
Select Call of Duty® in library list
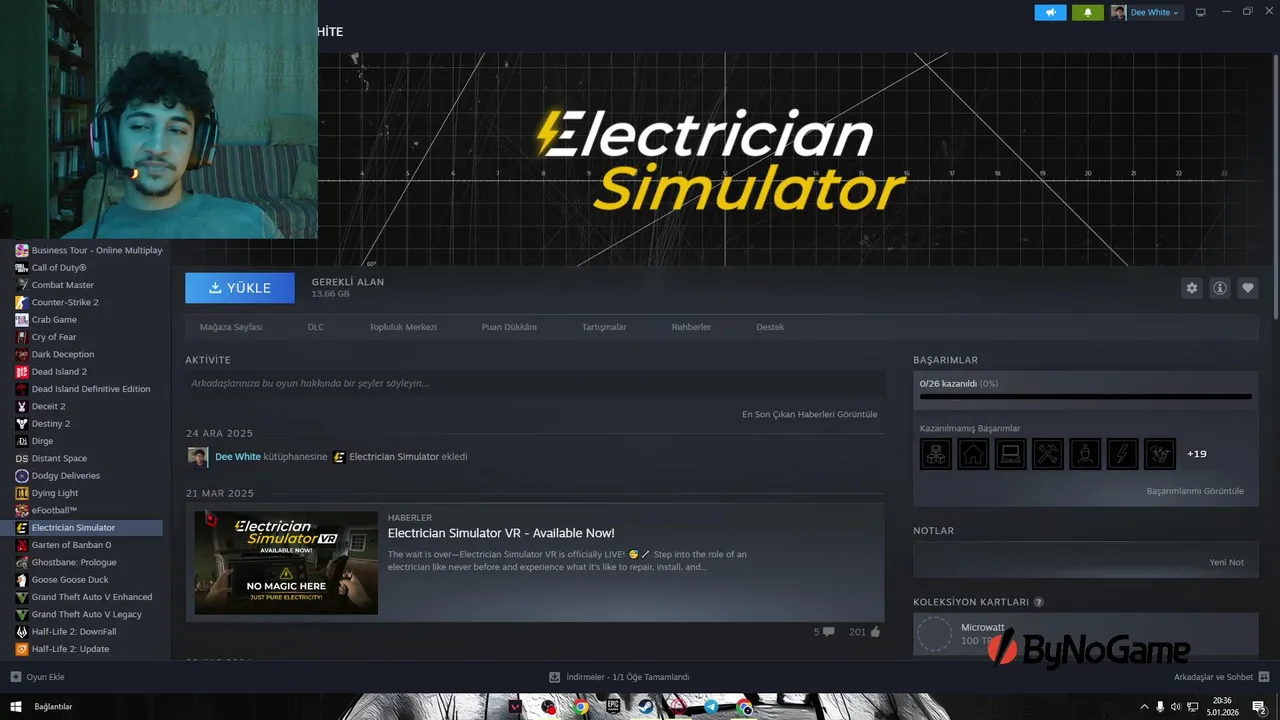59,268
